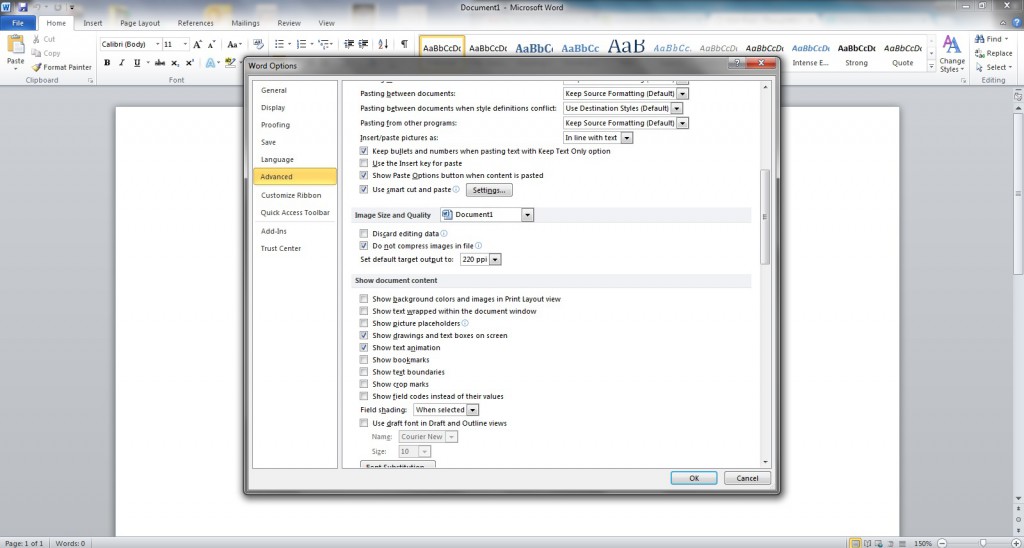Image resolution: width=1024 pixels, height=548 pixels.
Task: Apply Bold formatting in ribbon
Action: pos(107,63)
